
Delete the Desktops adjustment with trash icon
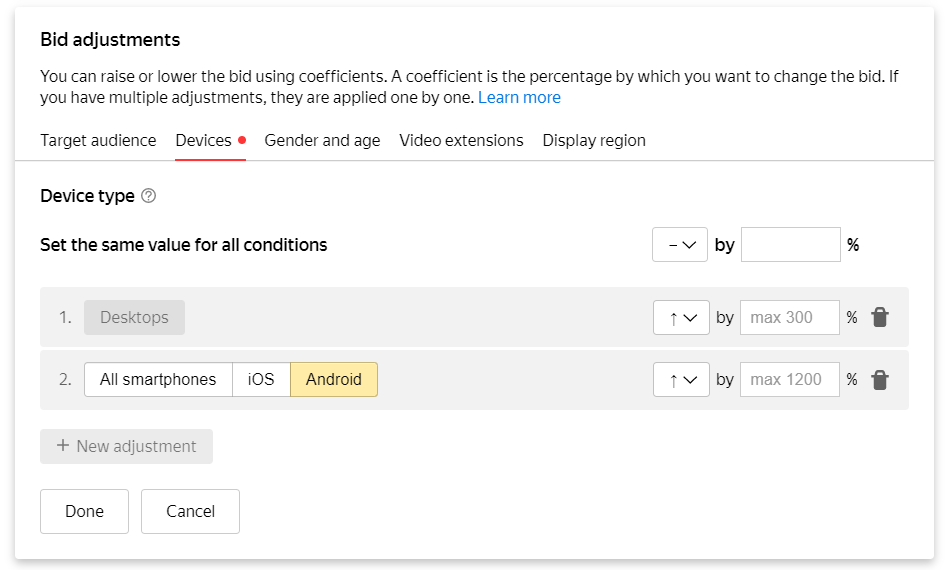click(879, 318)
